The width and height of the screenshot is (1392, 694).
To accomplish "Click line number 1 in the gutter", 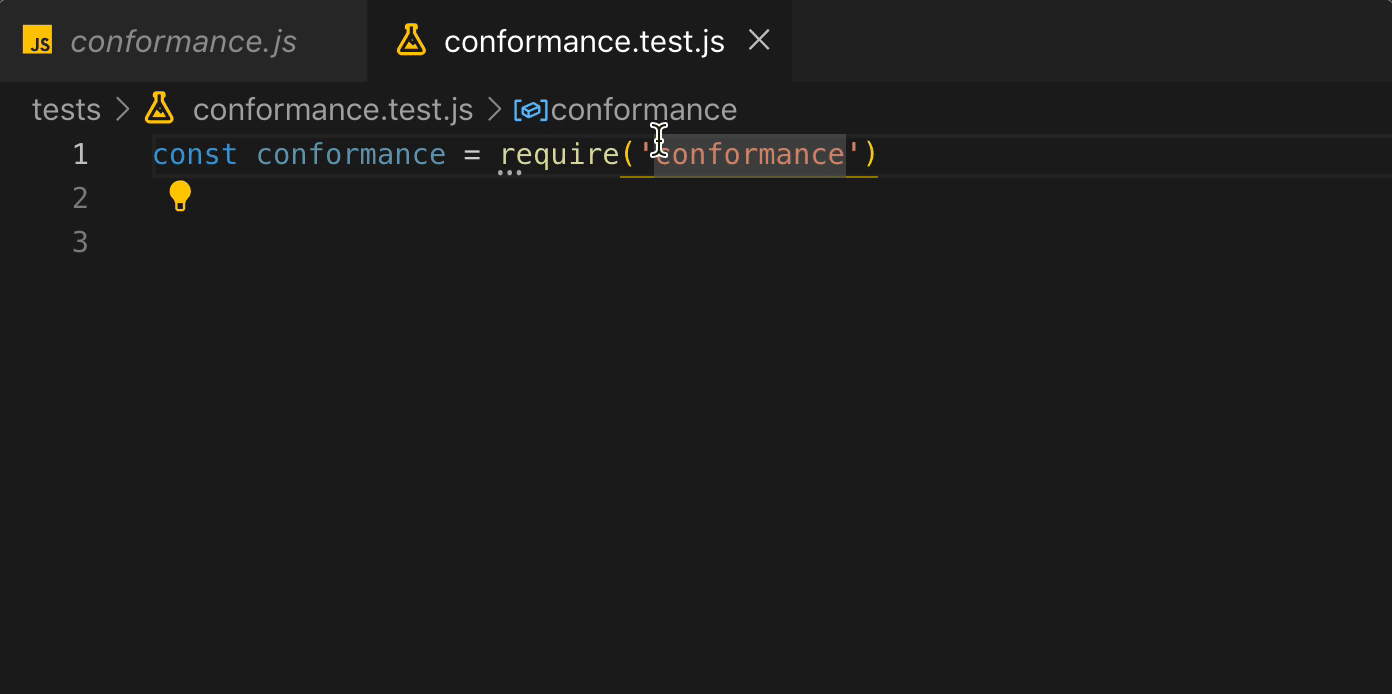I will 81,154.
